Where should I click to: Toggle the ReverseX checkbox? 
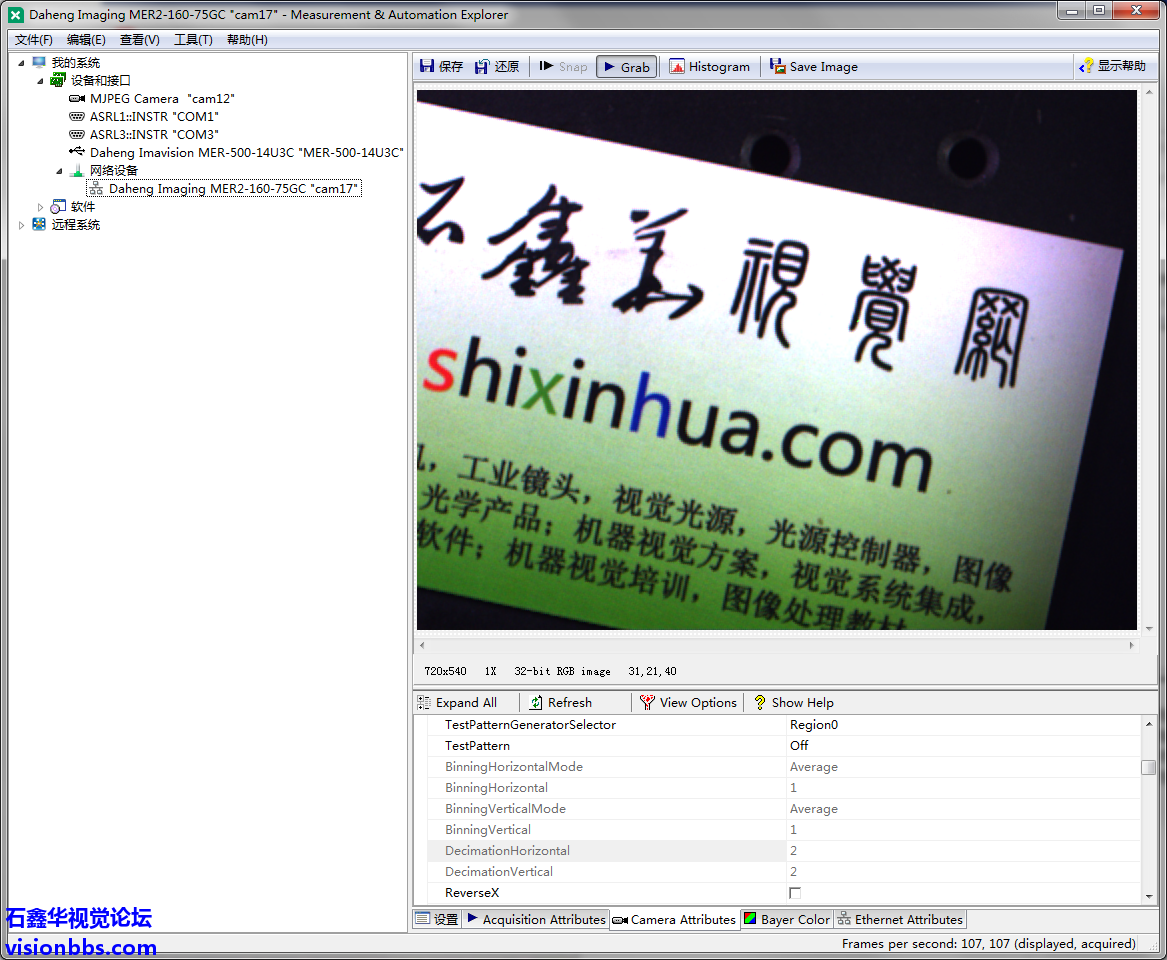tap(795, 893)
